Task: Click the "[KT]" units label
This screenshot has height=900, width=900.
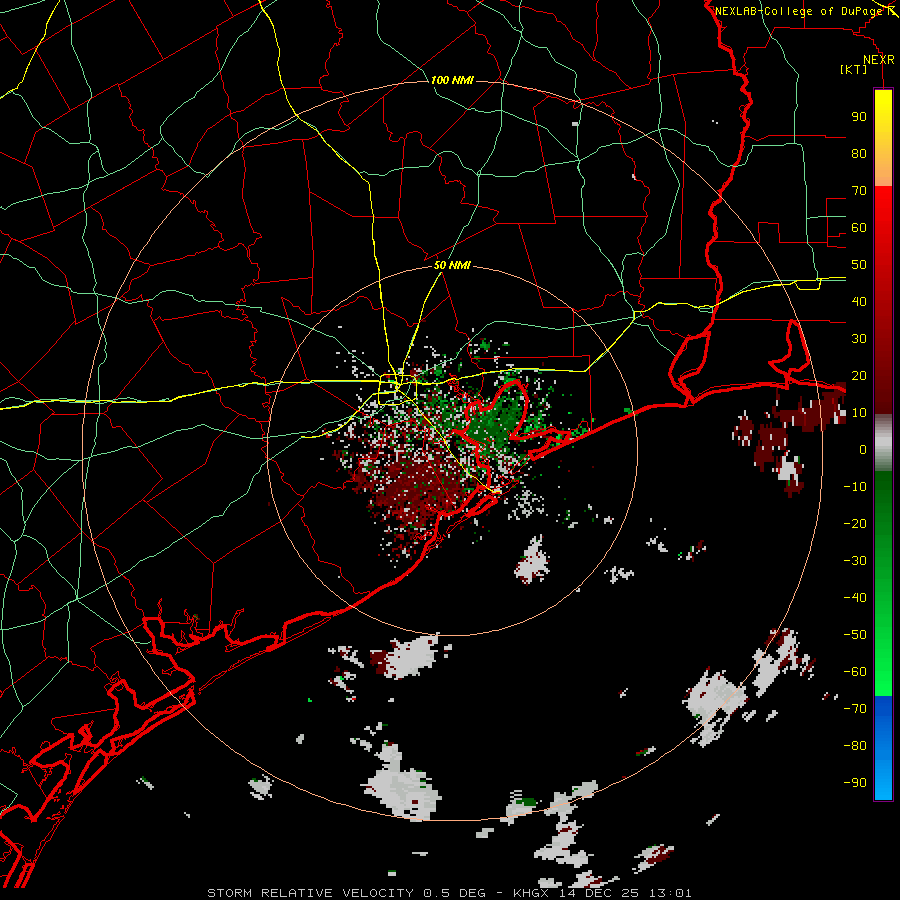Action: click(853, 69)
